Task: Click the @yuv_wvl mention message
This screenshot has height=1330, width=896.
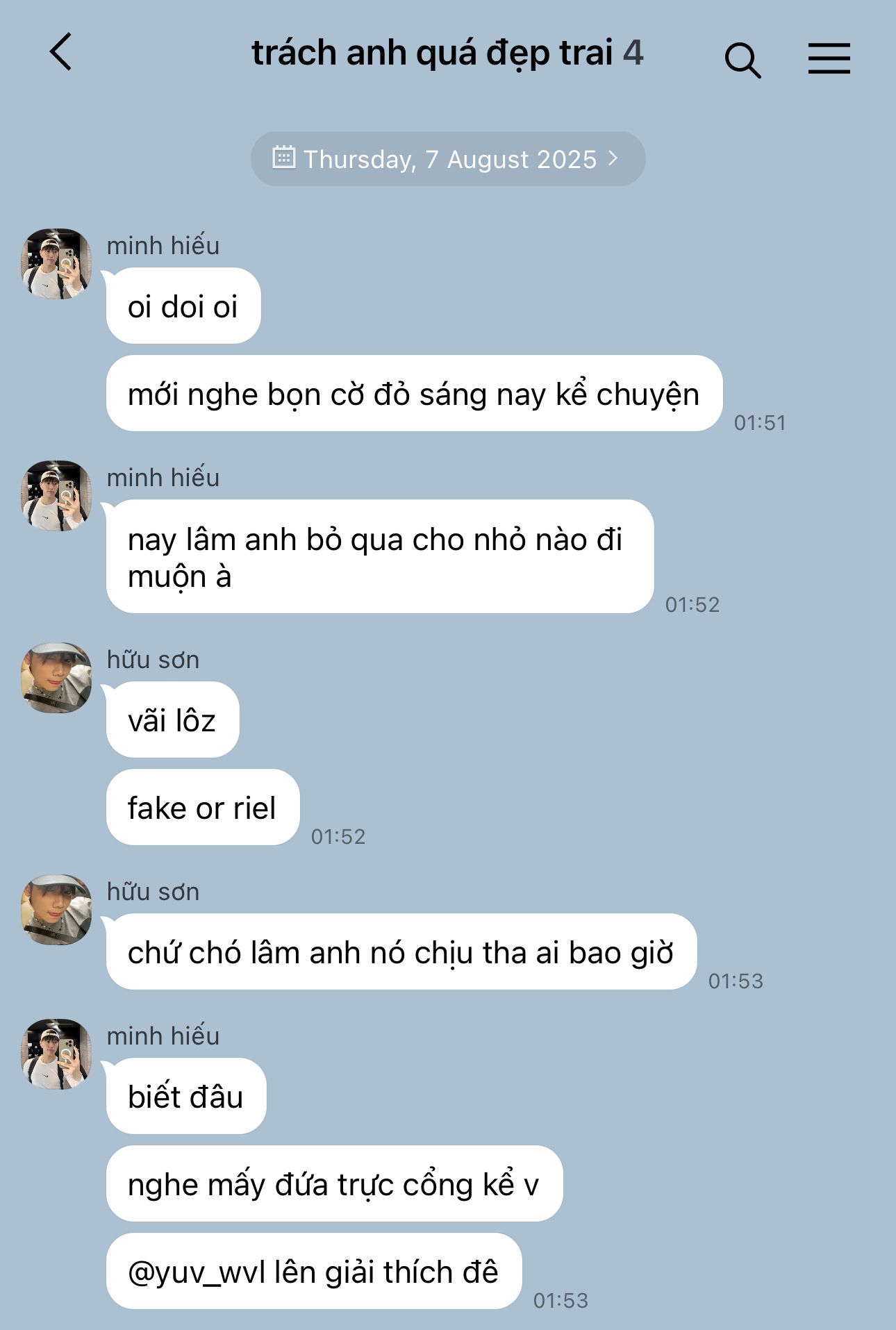Action: (x=314, y=1272)
